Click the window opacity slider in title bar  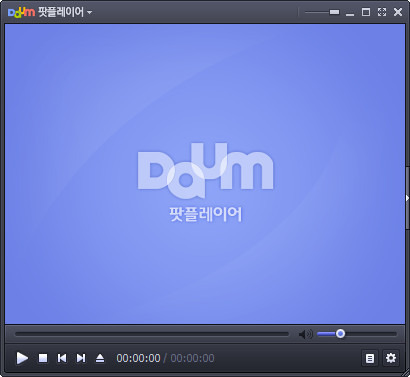322,12
